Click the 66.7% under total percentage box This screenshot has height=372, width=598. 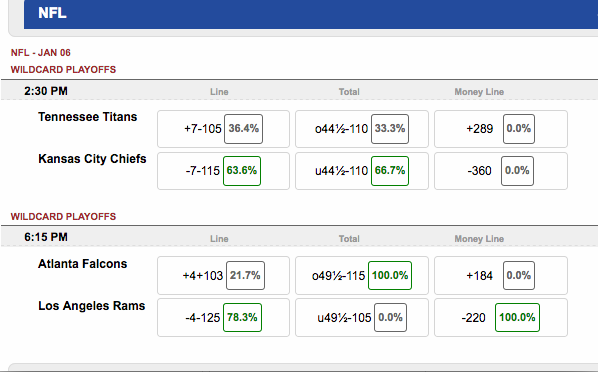click(x=390, y=171)
